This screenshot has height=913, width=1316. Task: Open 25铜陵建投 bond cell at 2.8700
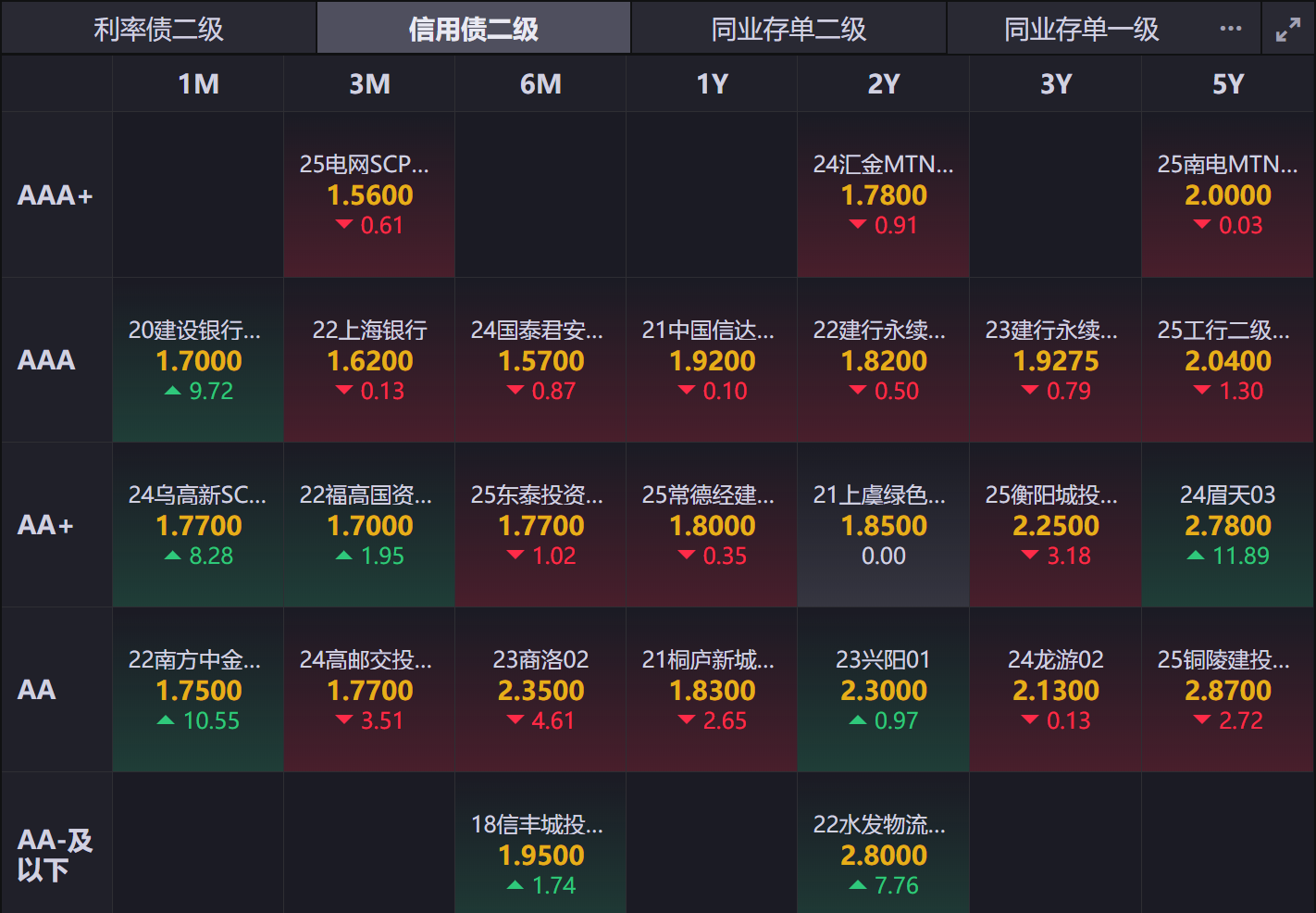point(1228,690)
